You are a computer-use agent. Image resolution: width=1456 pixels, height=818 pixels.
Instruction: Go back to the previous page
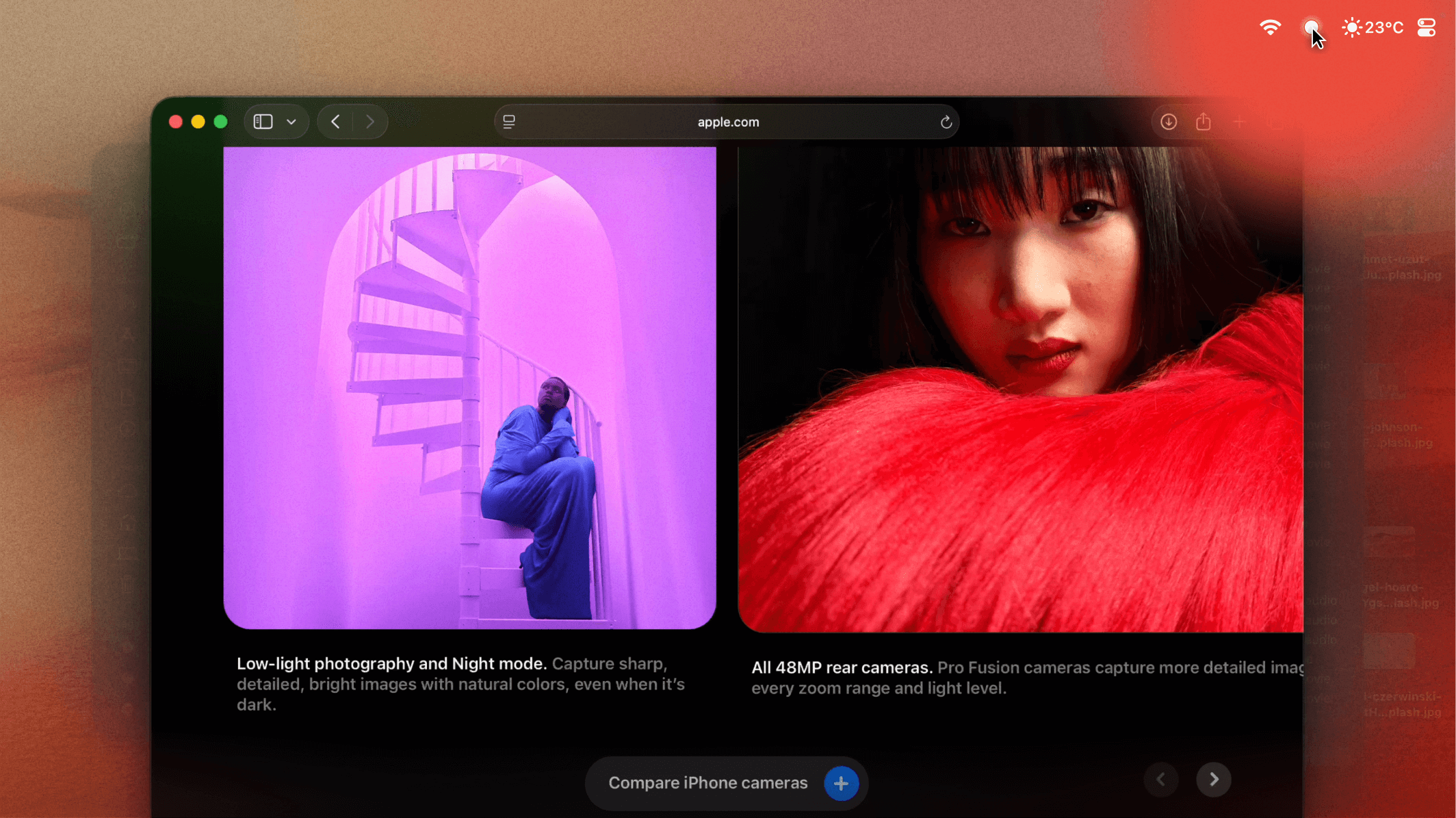coord(335,122)
